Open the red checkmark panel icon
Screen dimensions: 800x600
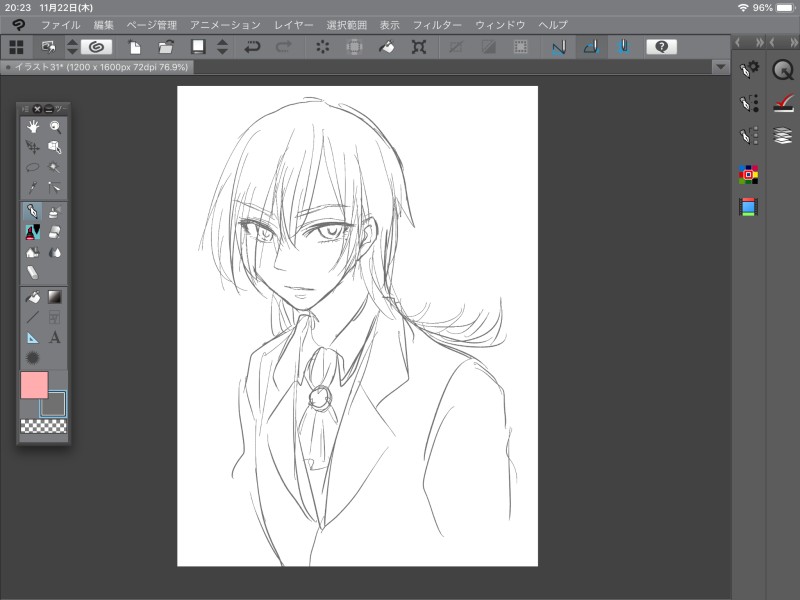tap(783, 103)
